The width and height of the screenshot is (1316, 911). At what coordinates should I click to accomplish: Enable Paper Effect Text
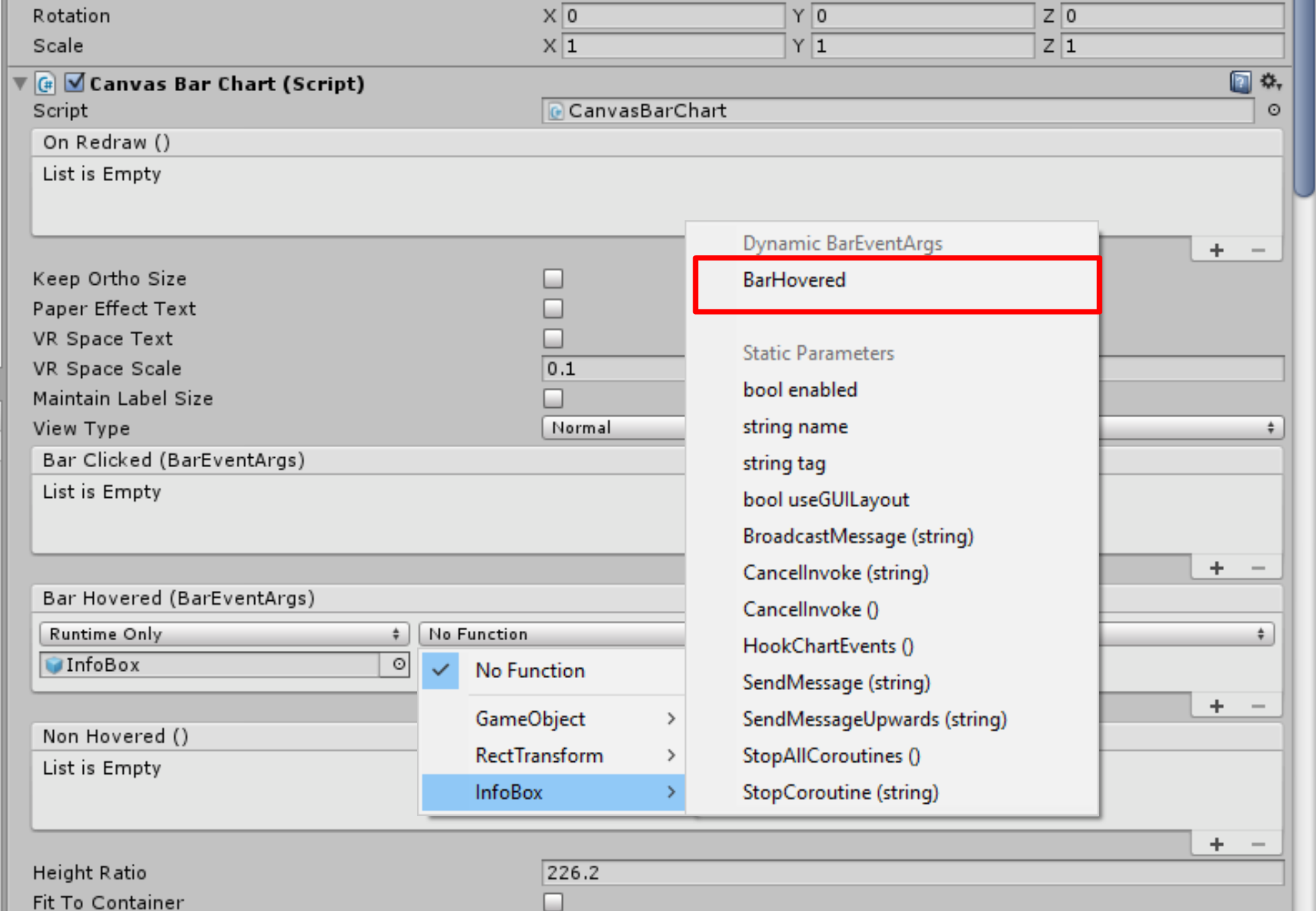553,308
